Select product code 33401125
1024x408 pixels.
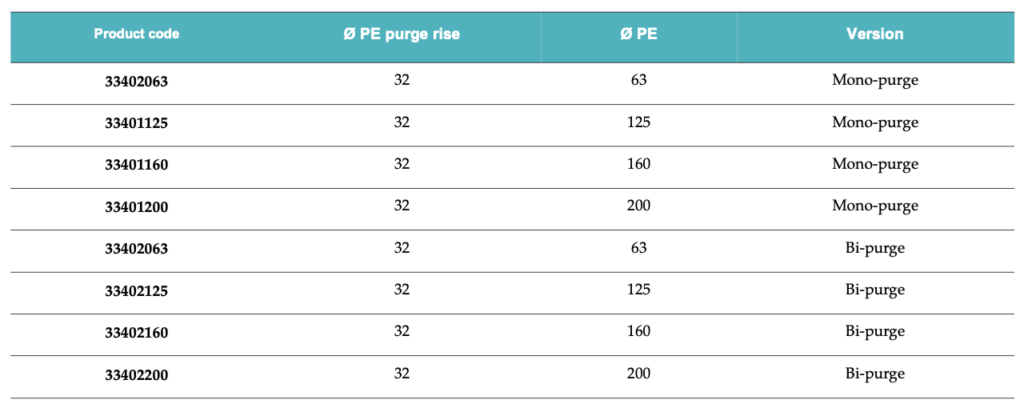[136, 123]
